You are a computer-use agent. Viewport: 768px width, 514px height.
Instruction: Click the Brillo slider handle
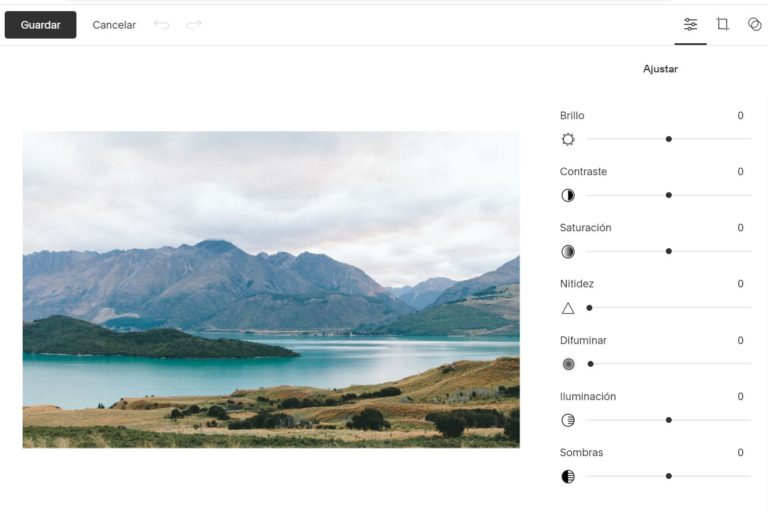(x=669, y=139)
